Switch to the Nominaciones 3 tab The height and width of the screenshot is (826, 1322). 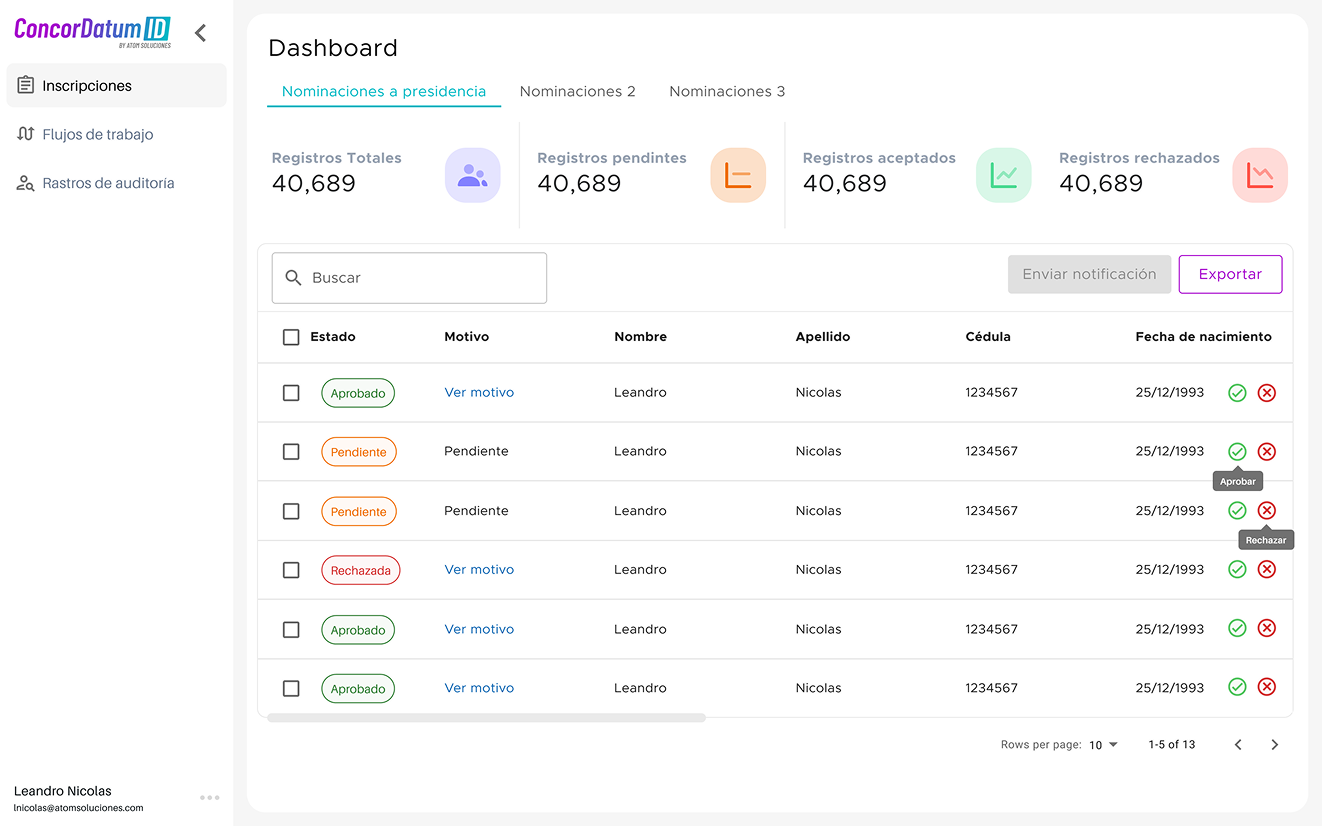(727, 92)
